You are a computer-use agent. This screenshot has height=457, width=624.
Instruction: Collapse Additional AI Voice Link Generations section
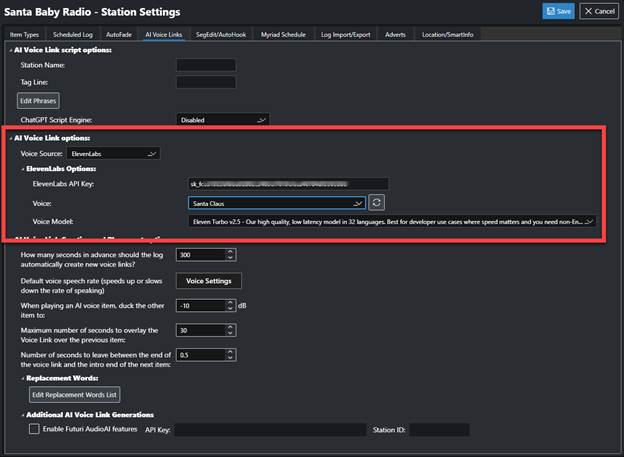pos(23,415)
